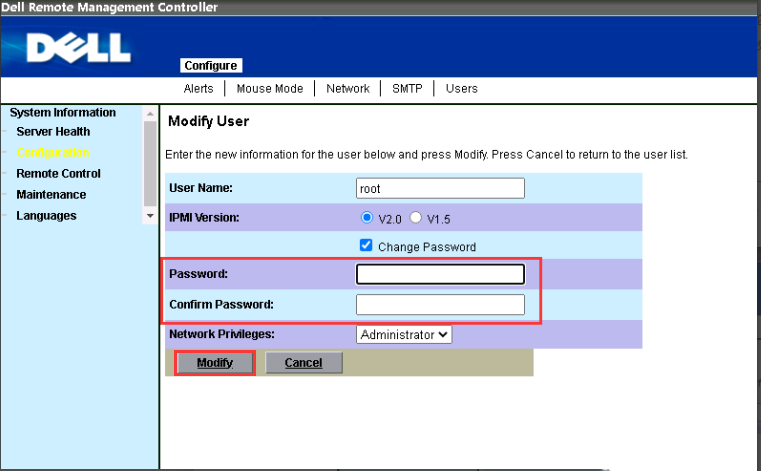
Task: Focus the Confirm Password field
Action: 440,304
